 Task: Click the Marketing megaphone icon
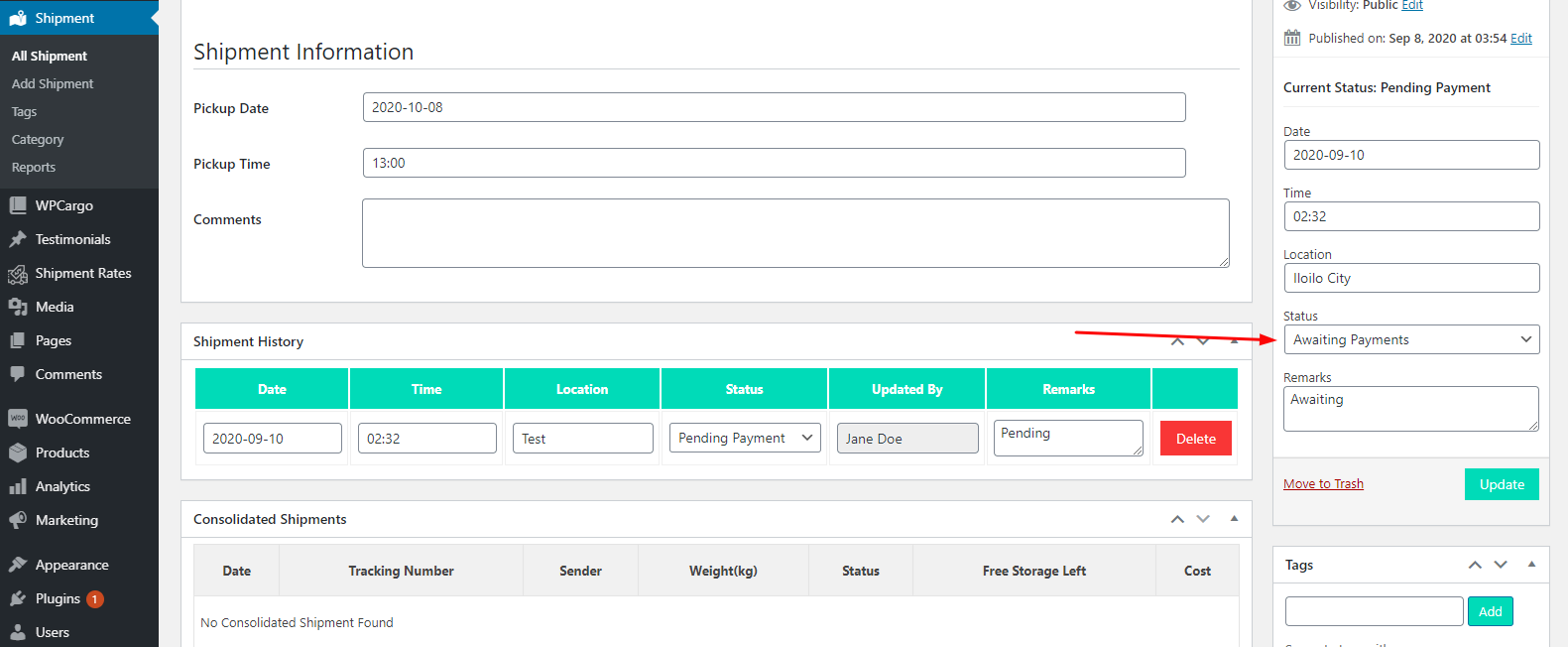(18, 520)
